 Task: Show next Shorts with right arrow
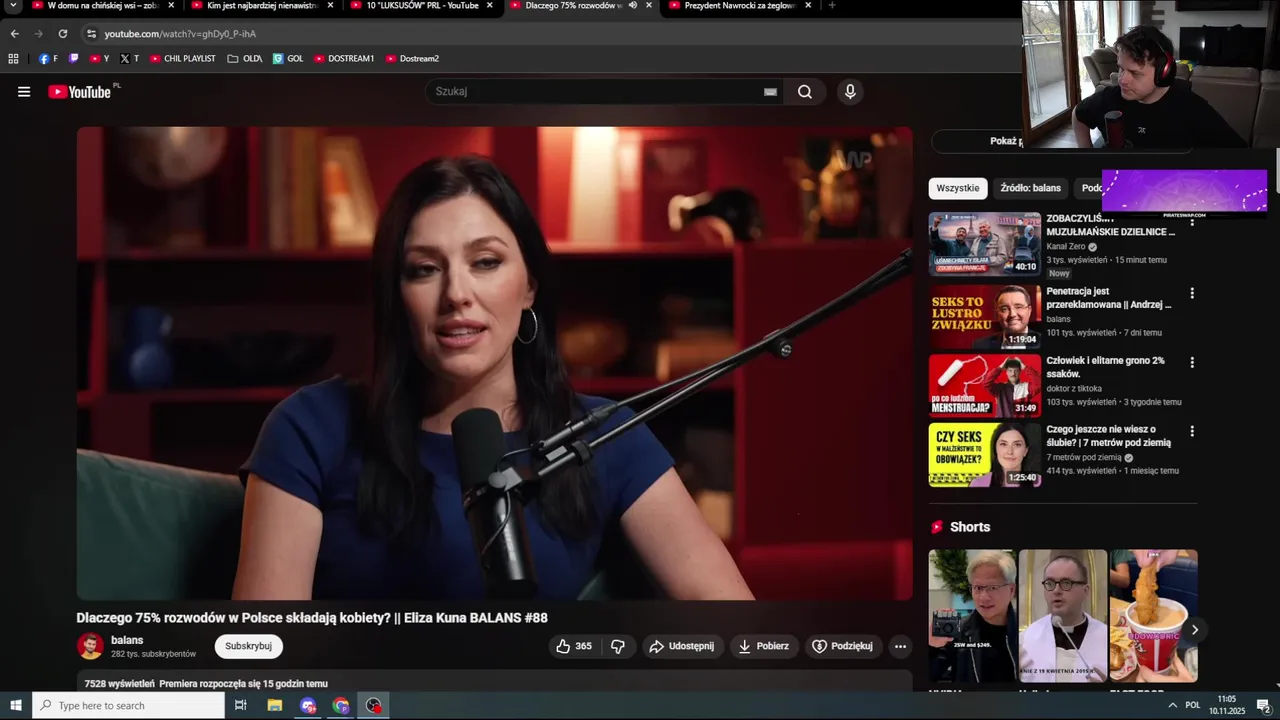coord(1194,629)
